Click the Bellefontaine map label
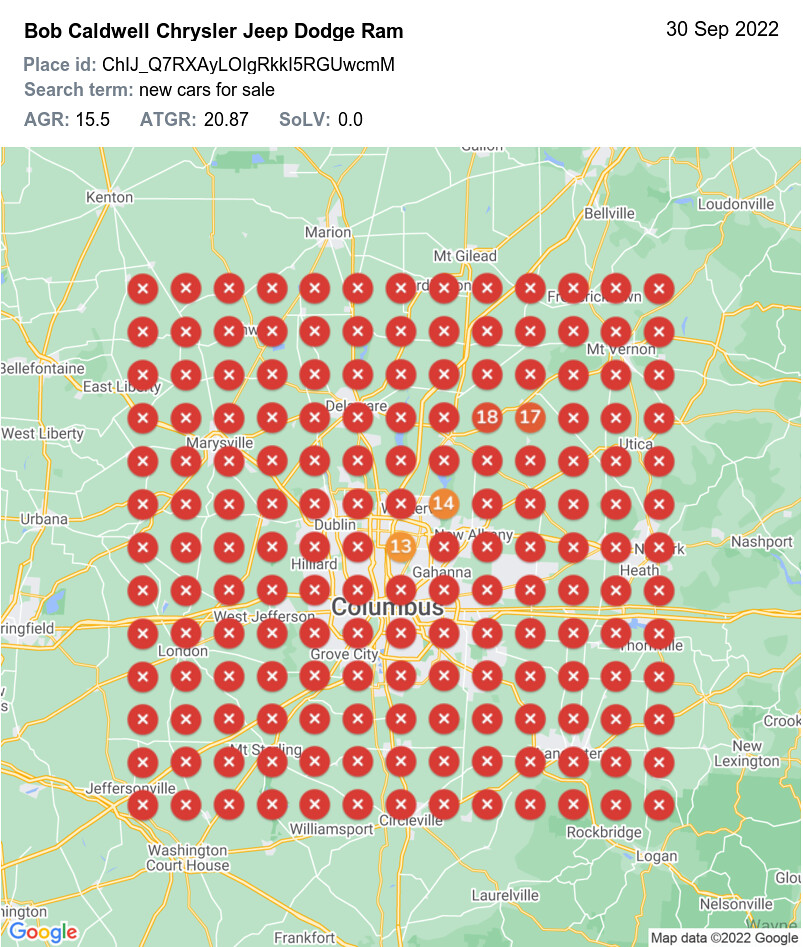 click(x=43, y=368)
